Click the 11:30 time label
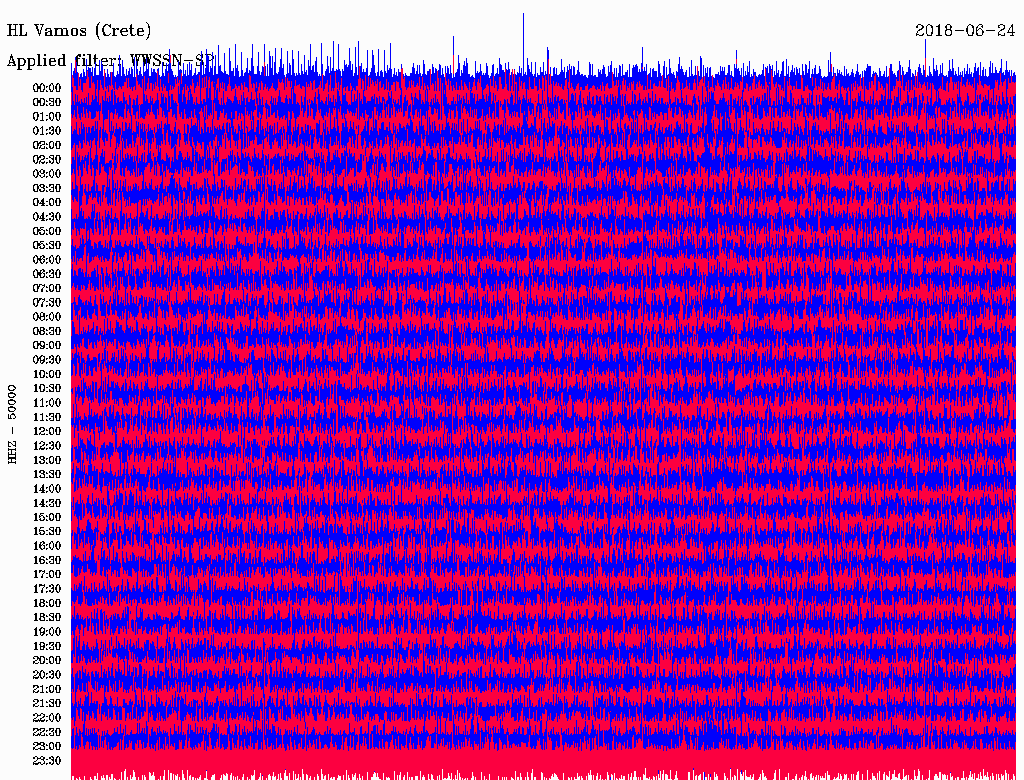 point(47,417)
